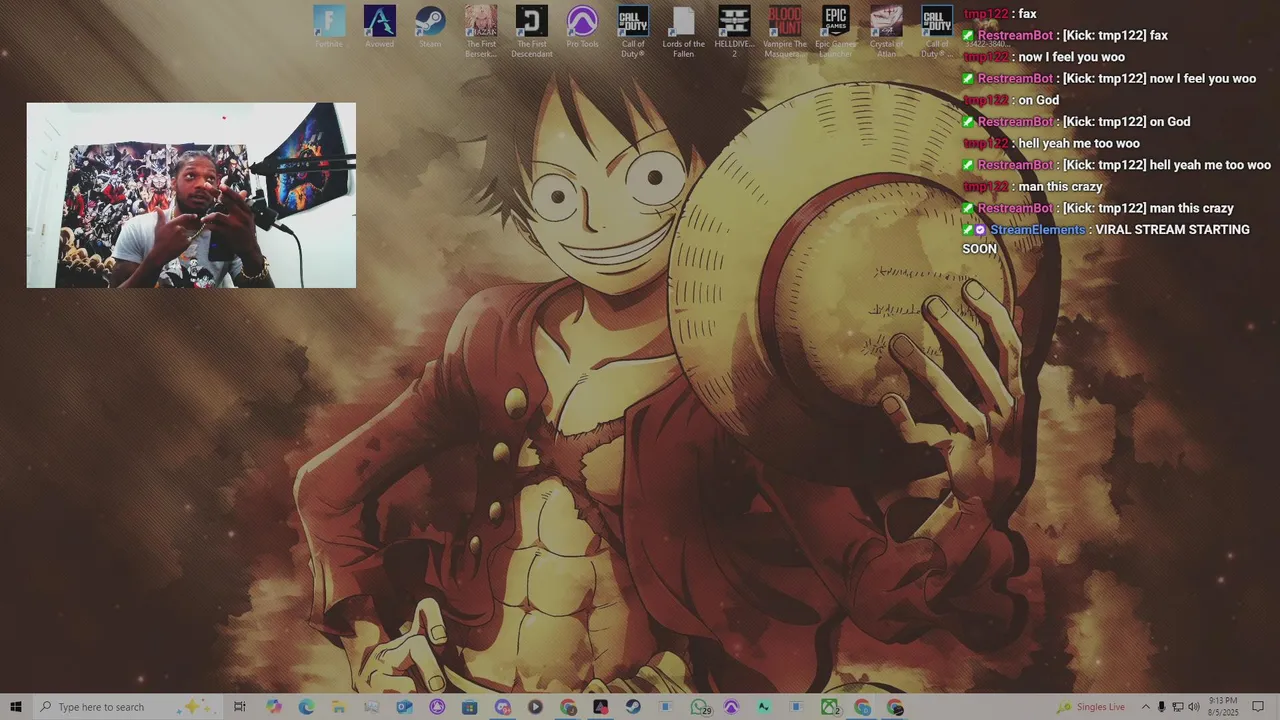
Task: Click StreamElements 'VIRAL STREAM STARTING SOON' message
Action: click(x=1106, y=239)
